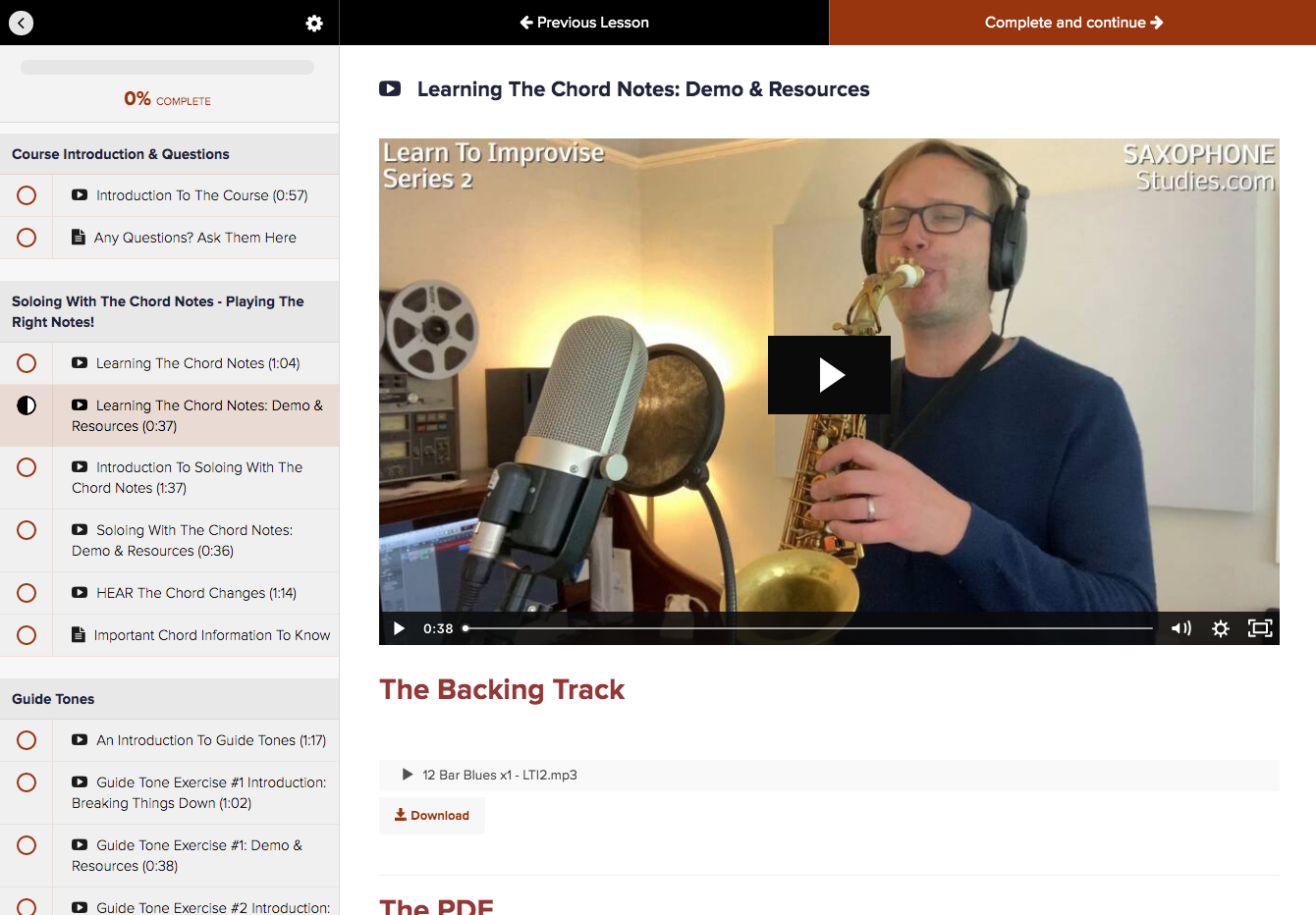Click the document icon beside Any Questions

point(79,237)
